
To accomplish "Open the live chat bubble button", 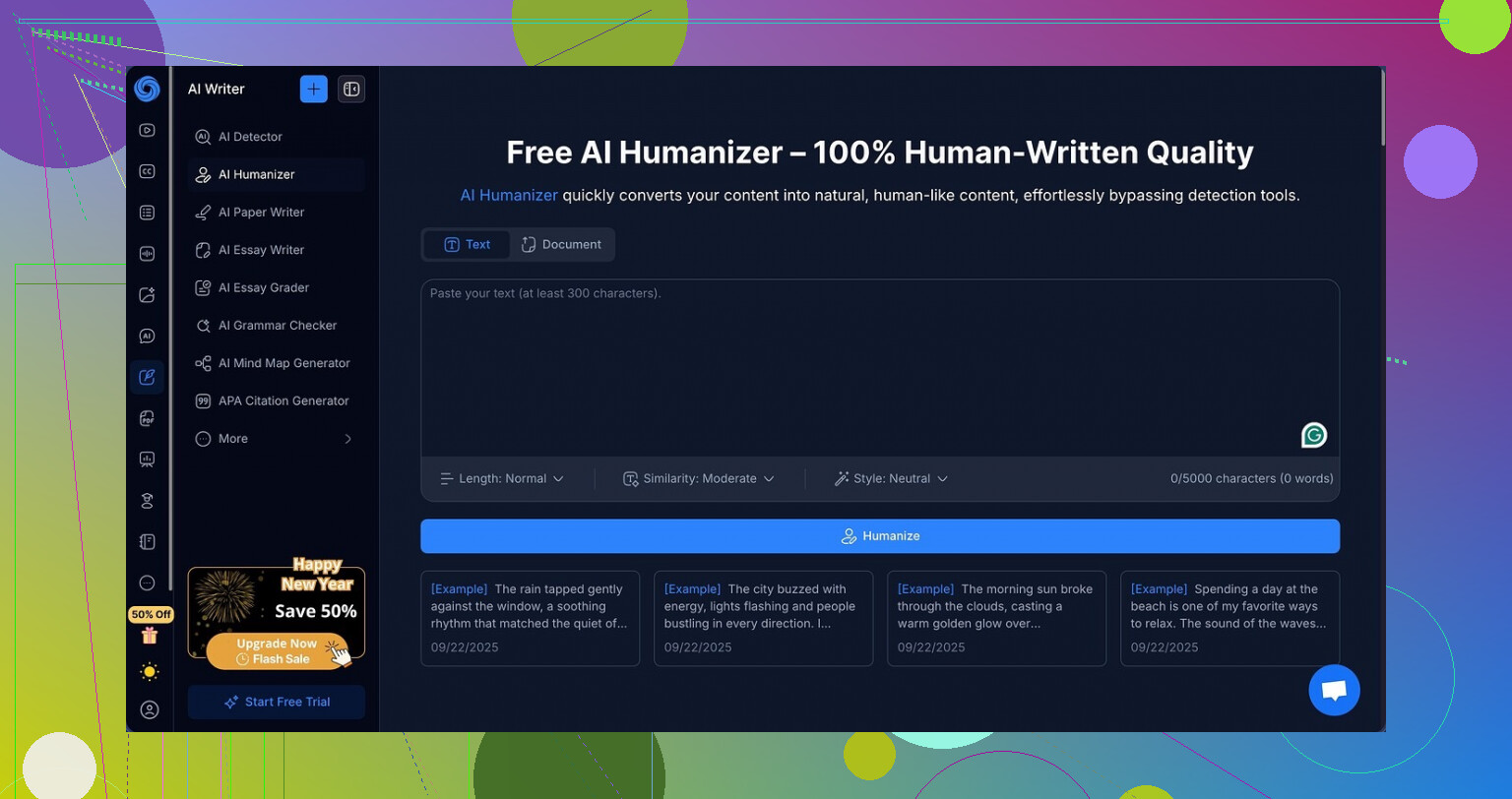I will [1334, 690].
